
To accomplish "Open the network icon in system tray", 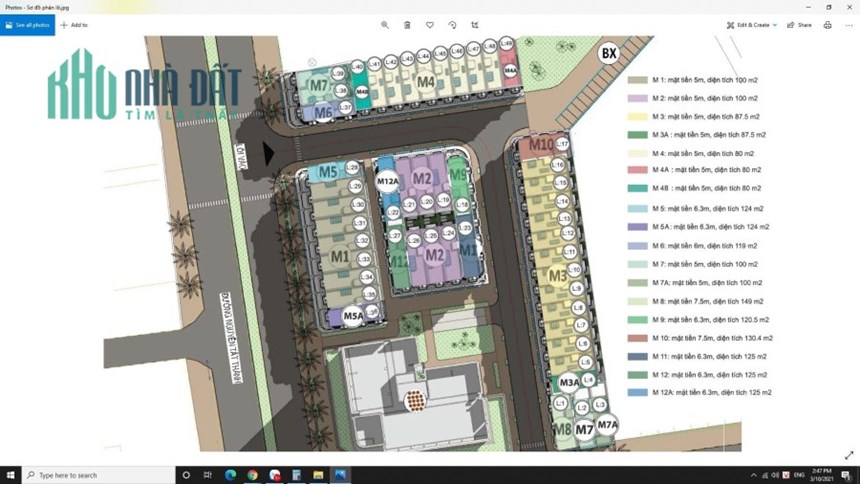I will click(765, 475).
